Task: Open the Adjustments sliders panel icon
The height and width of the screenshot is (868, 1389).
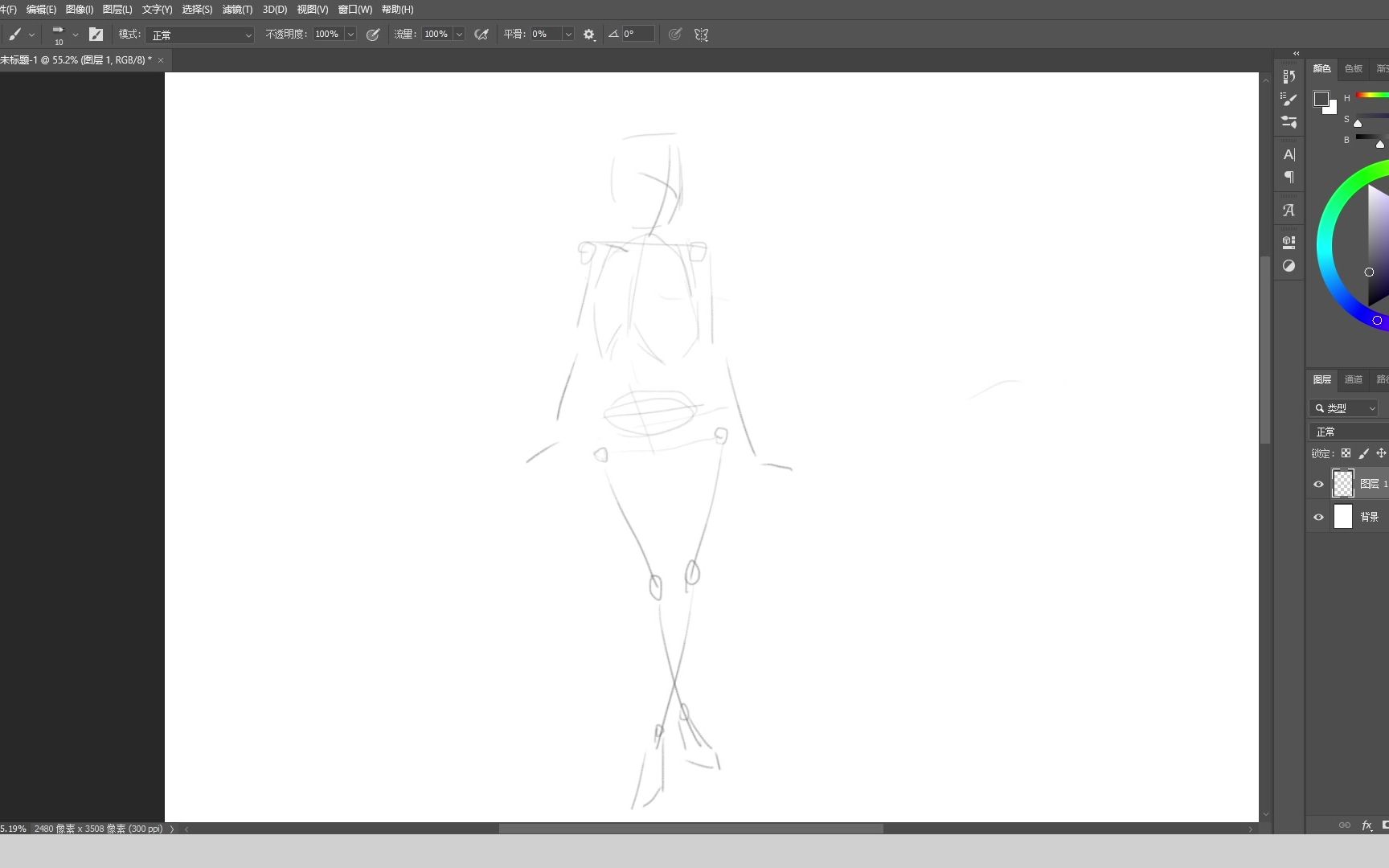Action: pos(1289,121)
